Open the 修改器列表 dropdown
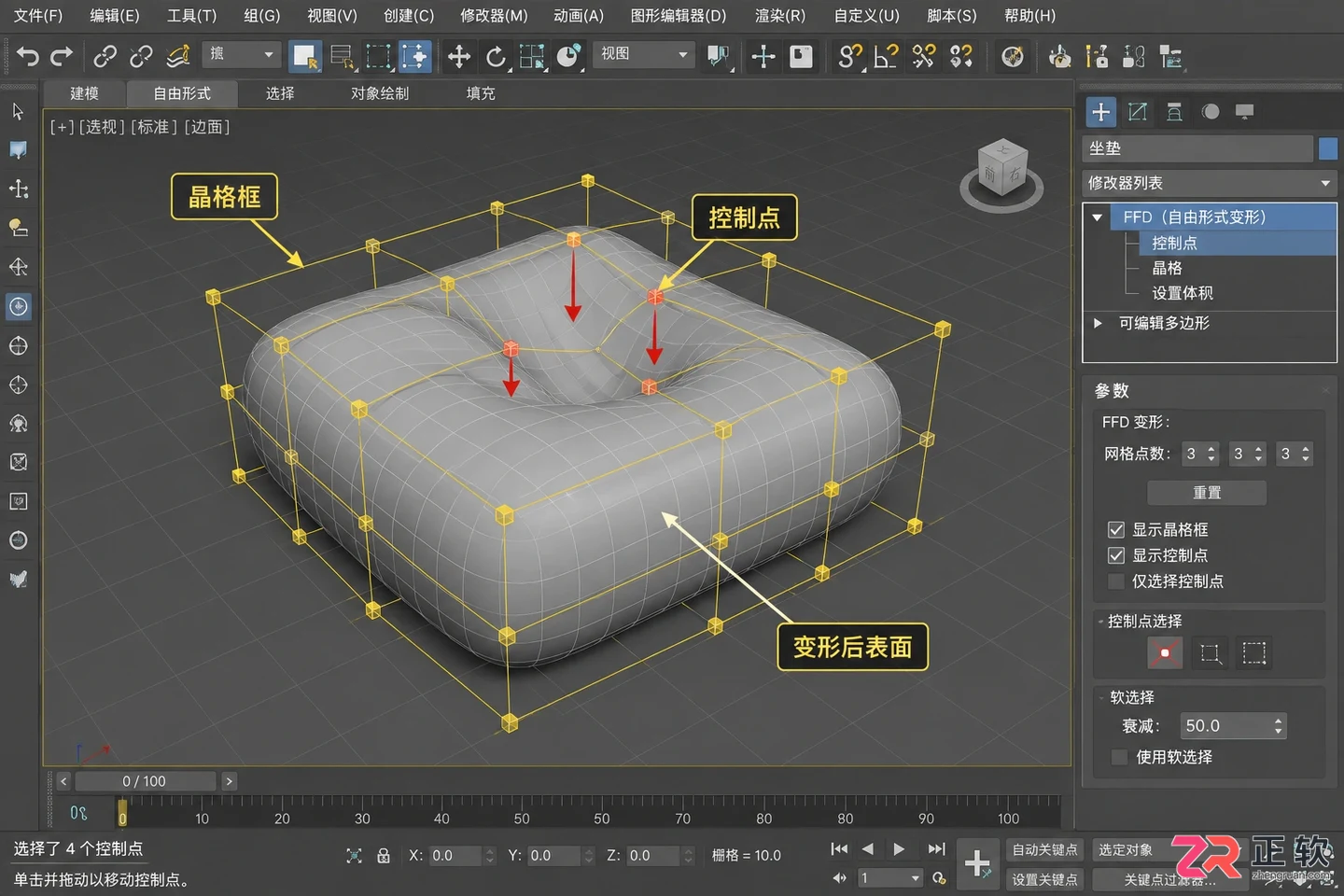Viewport: 1344px width, 896px height. (x=1210, y=183)
